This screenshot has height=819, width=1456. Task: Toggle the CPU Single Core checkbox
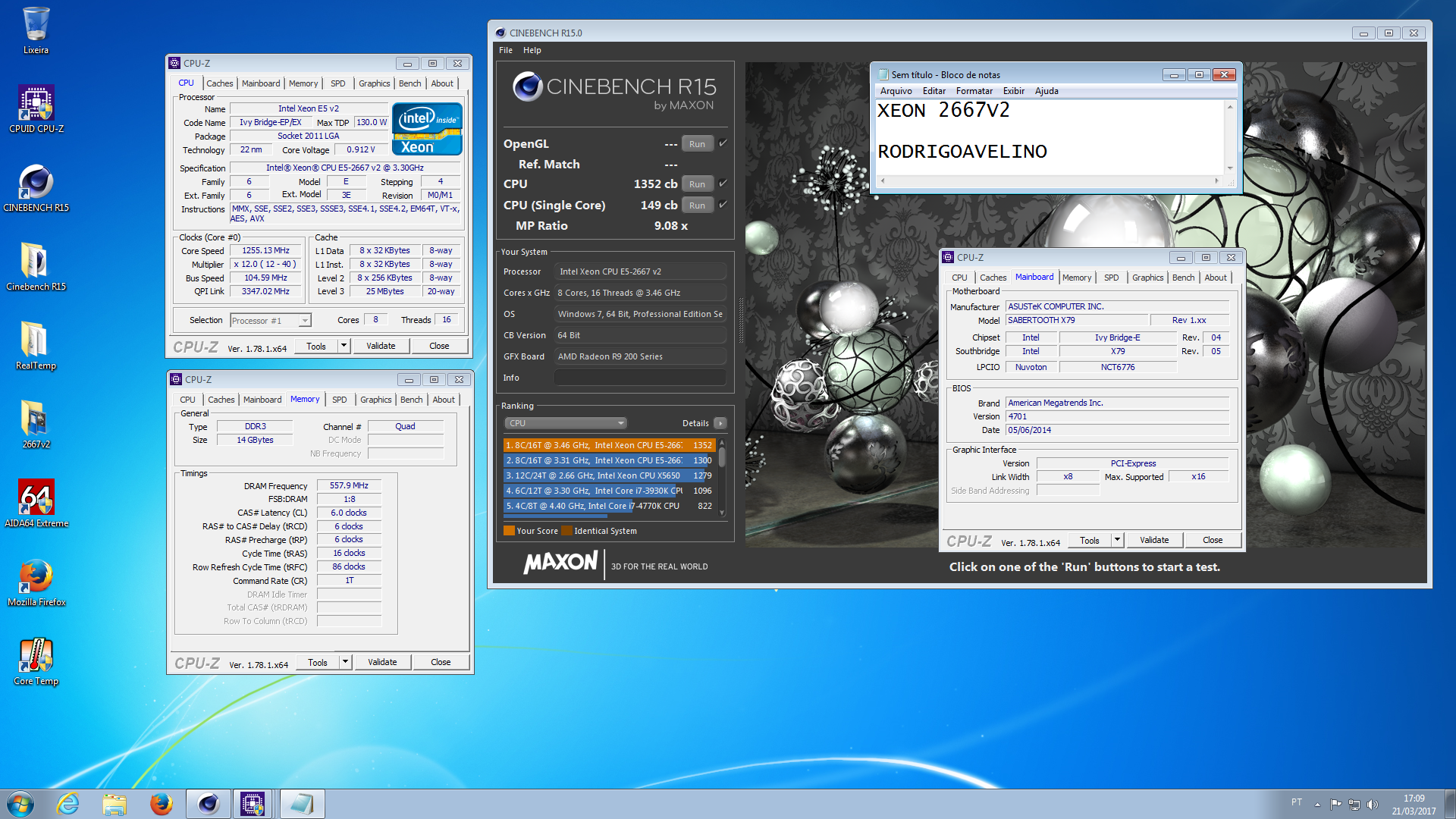point(723,204)
